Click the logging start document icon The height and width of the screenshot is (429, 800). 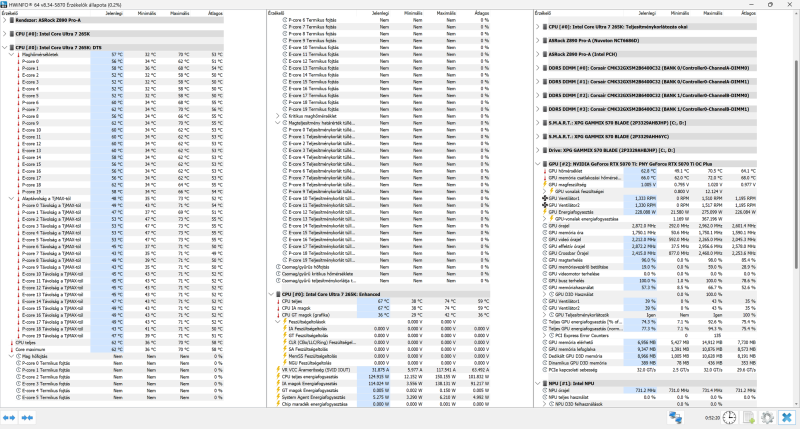748,418
